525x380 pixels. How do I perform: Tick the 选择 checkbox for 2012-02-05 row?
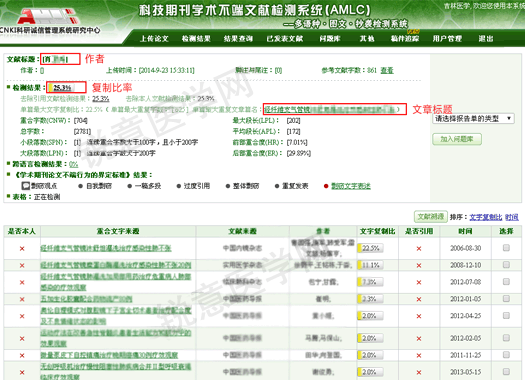[x=506, y=338]
